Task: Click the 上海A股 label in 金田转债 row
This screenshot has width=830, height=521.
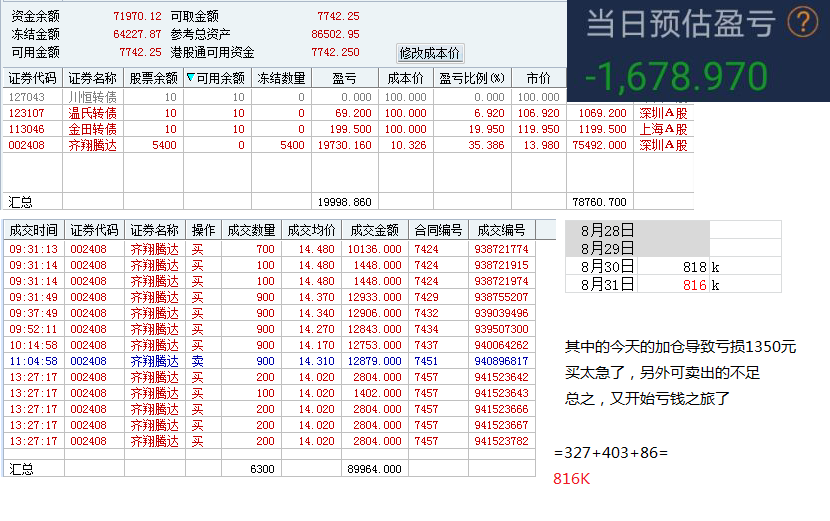Action: (663, 129)
